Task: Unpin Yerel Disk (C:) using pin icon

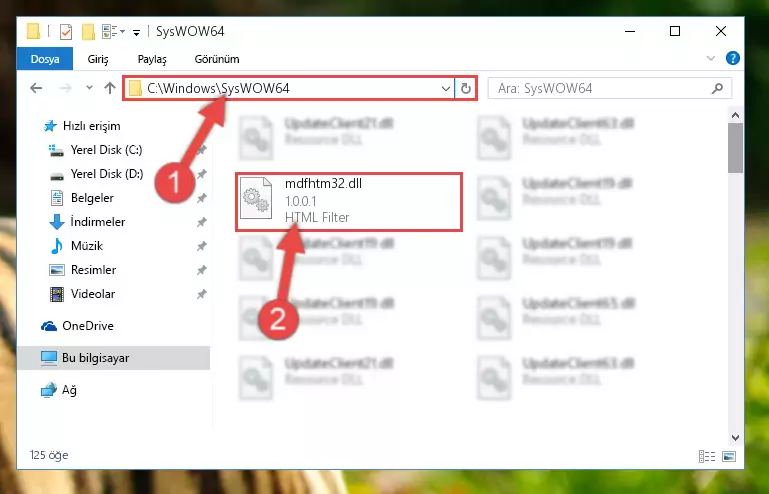Action: click(x=202, y=150)
